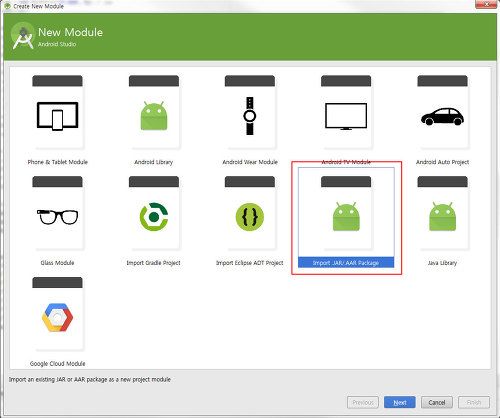Image resolution: width=500 pixels, height=418 pixels.
Task: Click the "Android Library" label
Action: 154,162
